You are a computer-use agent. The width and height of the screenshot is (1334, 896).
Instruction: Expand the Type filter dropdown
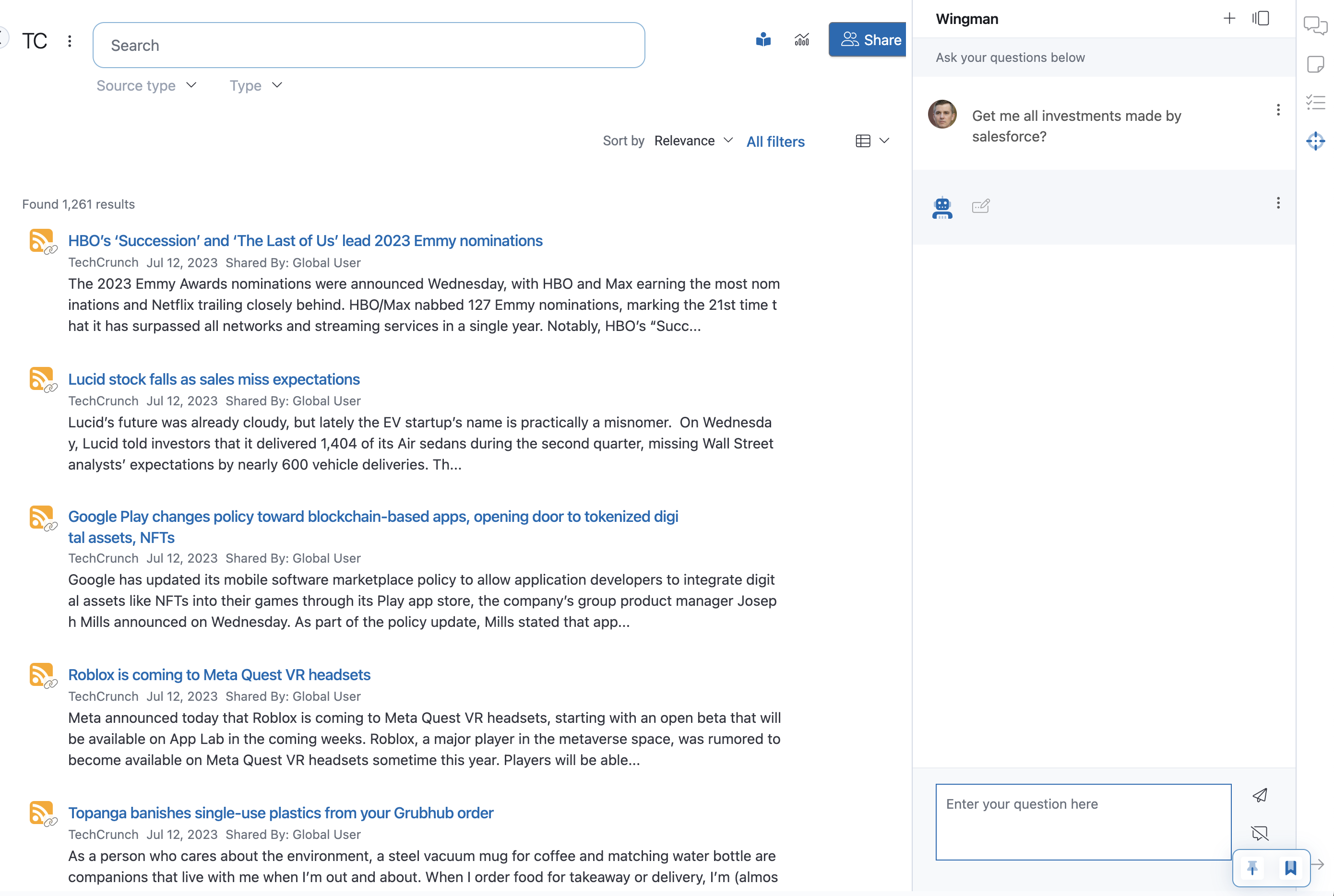tap(255, 86)
